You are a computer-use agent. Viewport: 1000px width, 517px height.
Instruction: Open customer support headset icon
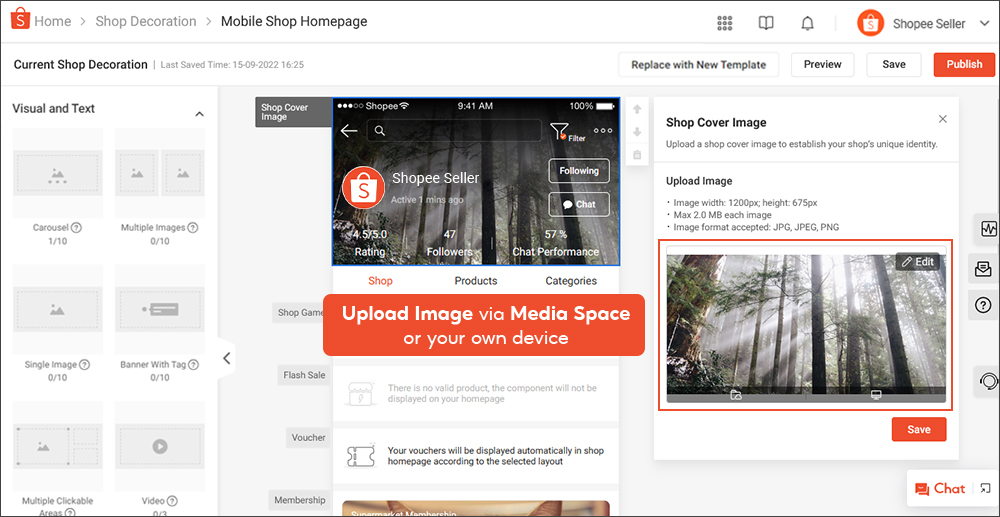(988, 381)
